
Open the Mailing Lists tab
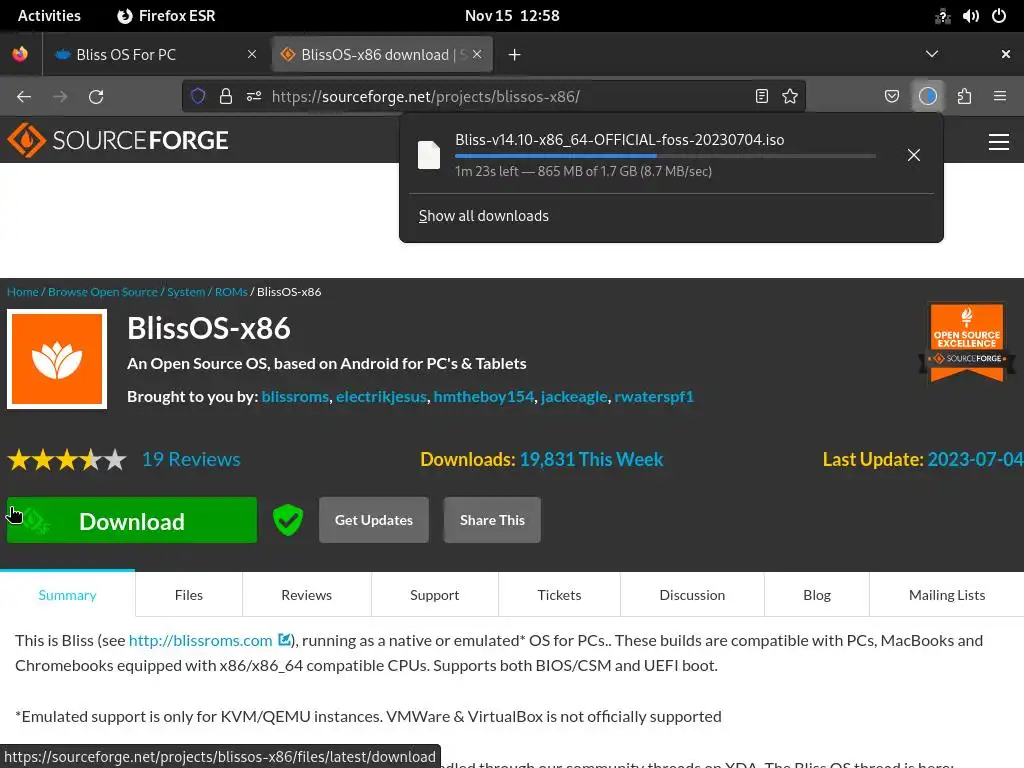[x=947, y=595]
